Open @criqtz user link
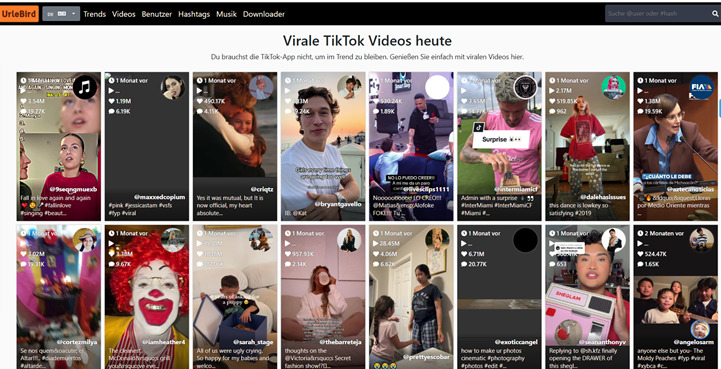 (x=263, y=189)
